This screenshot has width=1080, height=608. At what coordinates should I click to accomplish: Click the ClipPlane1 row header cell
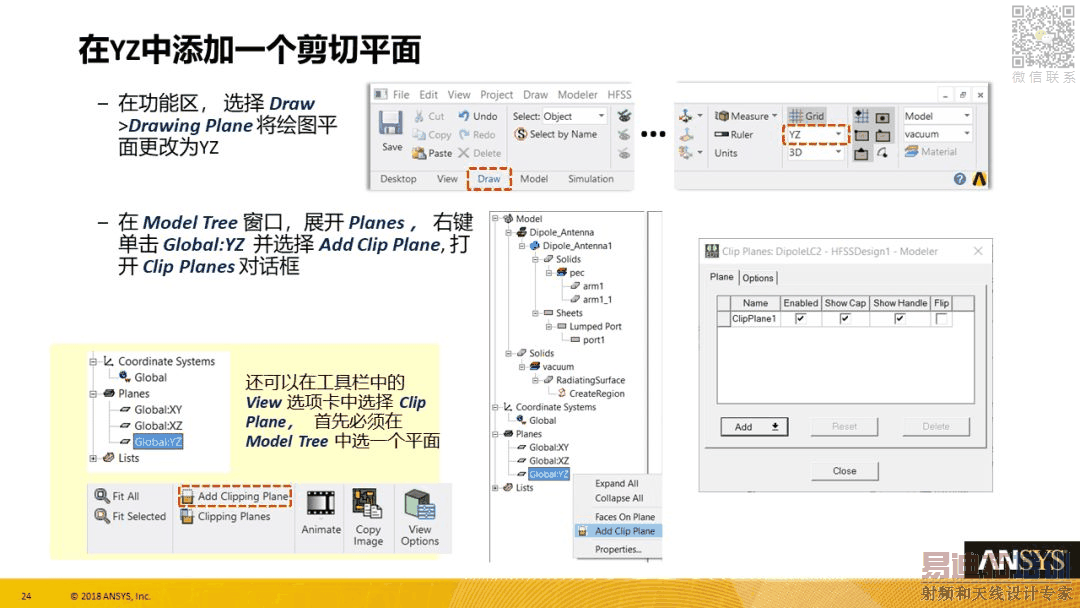(x=723, y=319)
